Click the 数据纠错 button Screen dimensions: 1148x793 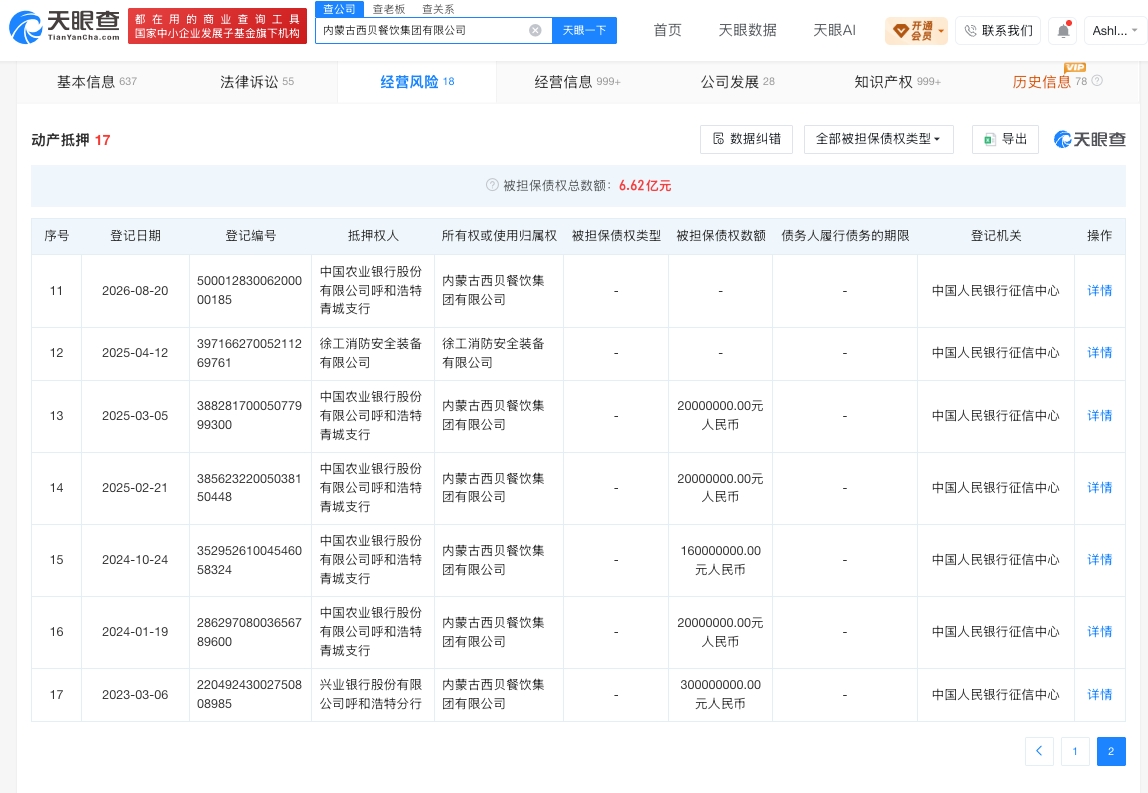[746, 139]
